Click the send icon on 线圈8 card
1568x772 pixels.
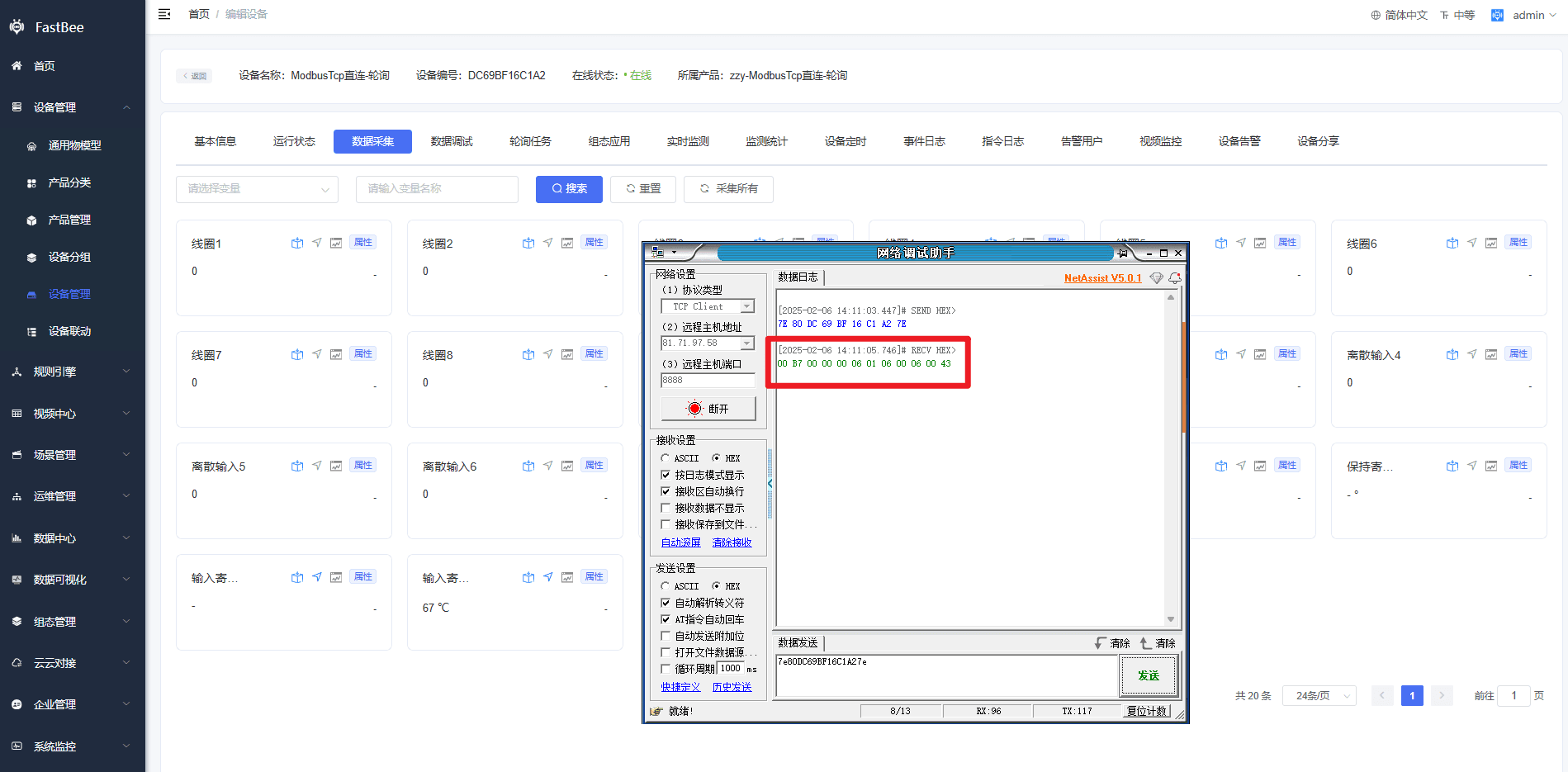pos(548,354)
